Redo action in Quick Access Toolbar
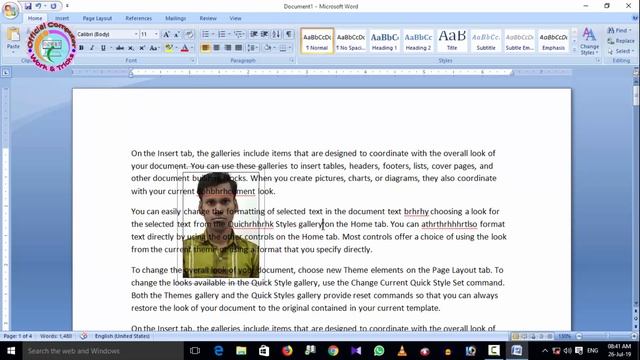Screen dimensions: 640x360 pos(53,6)
